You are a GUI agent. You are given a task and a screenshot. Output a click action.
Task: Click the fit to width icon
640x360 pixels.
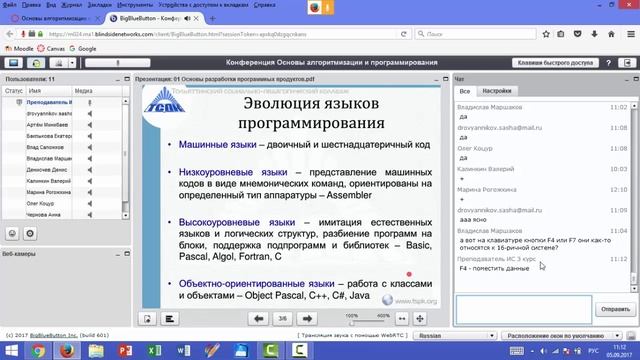tap(402, 319)
